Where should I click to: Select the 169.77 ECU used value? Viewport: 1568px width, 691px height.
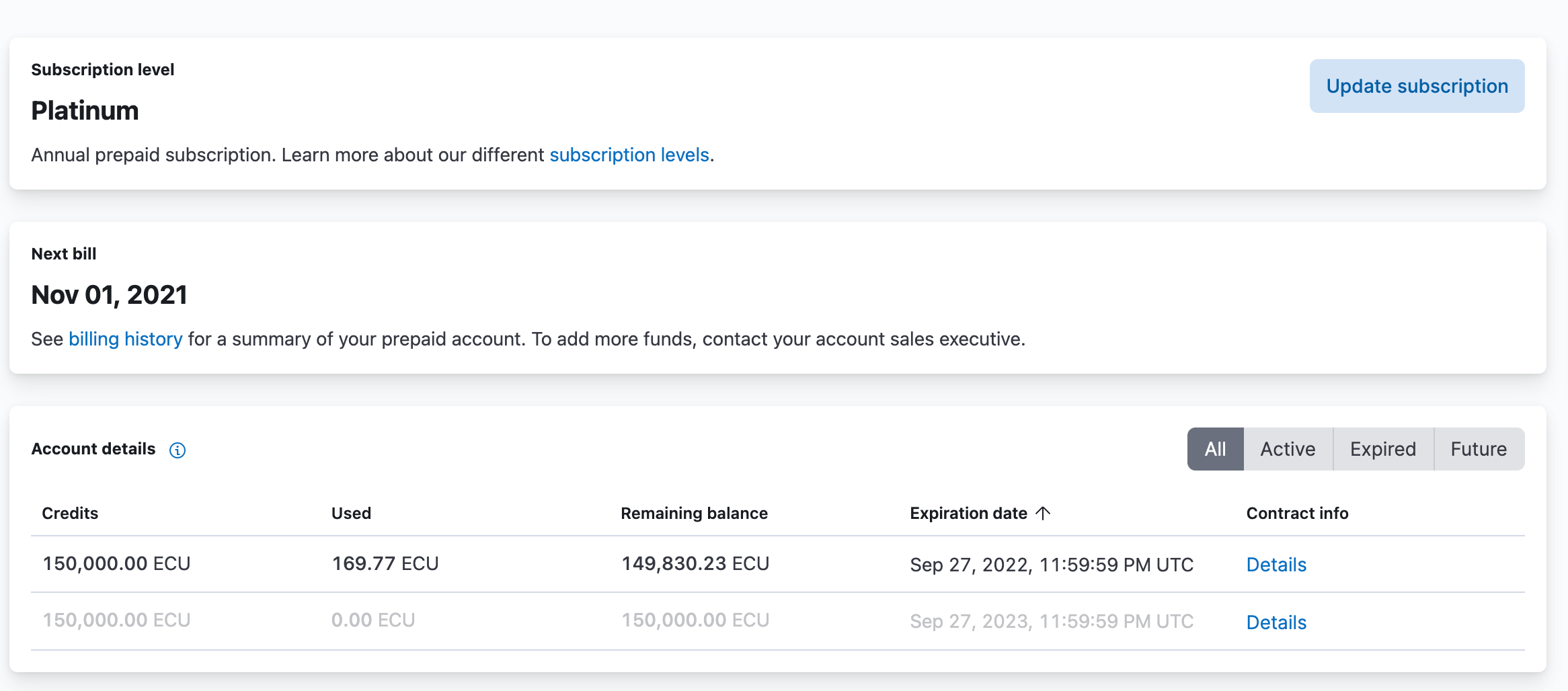tap(385, 563)
